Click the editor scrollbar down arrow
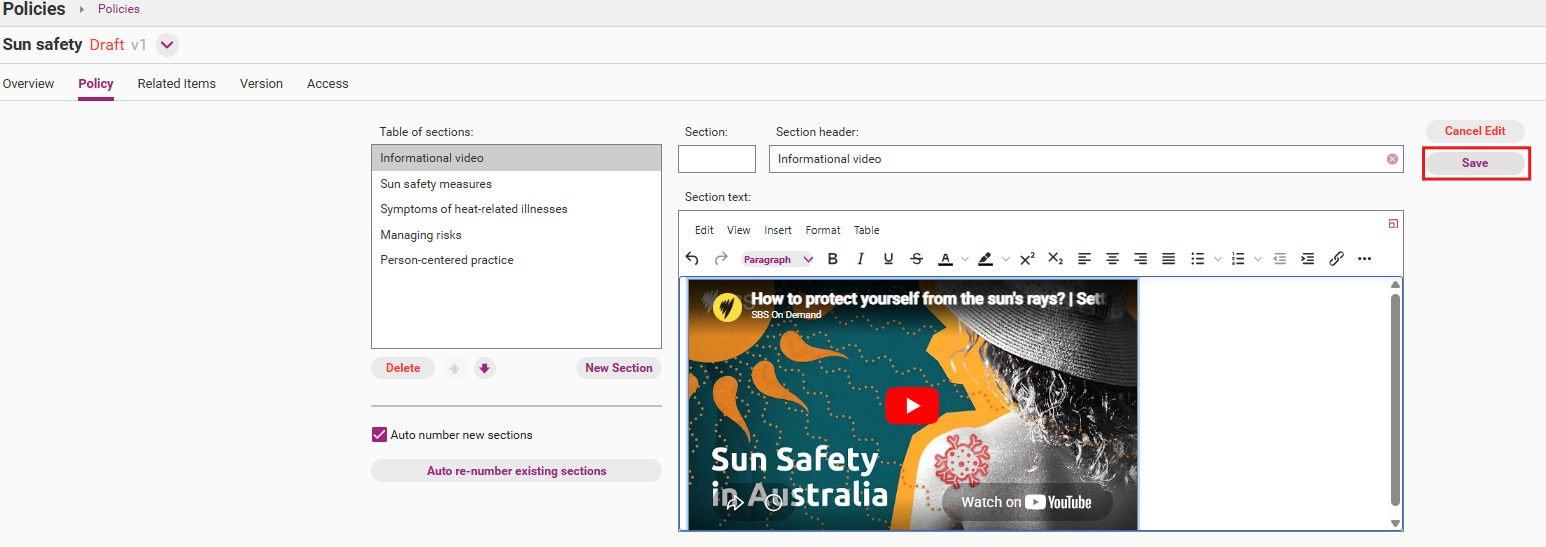 point(1396,523)
